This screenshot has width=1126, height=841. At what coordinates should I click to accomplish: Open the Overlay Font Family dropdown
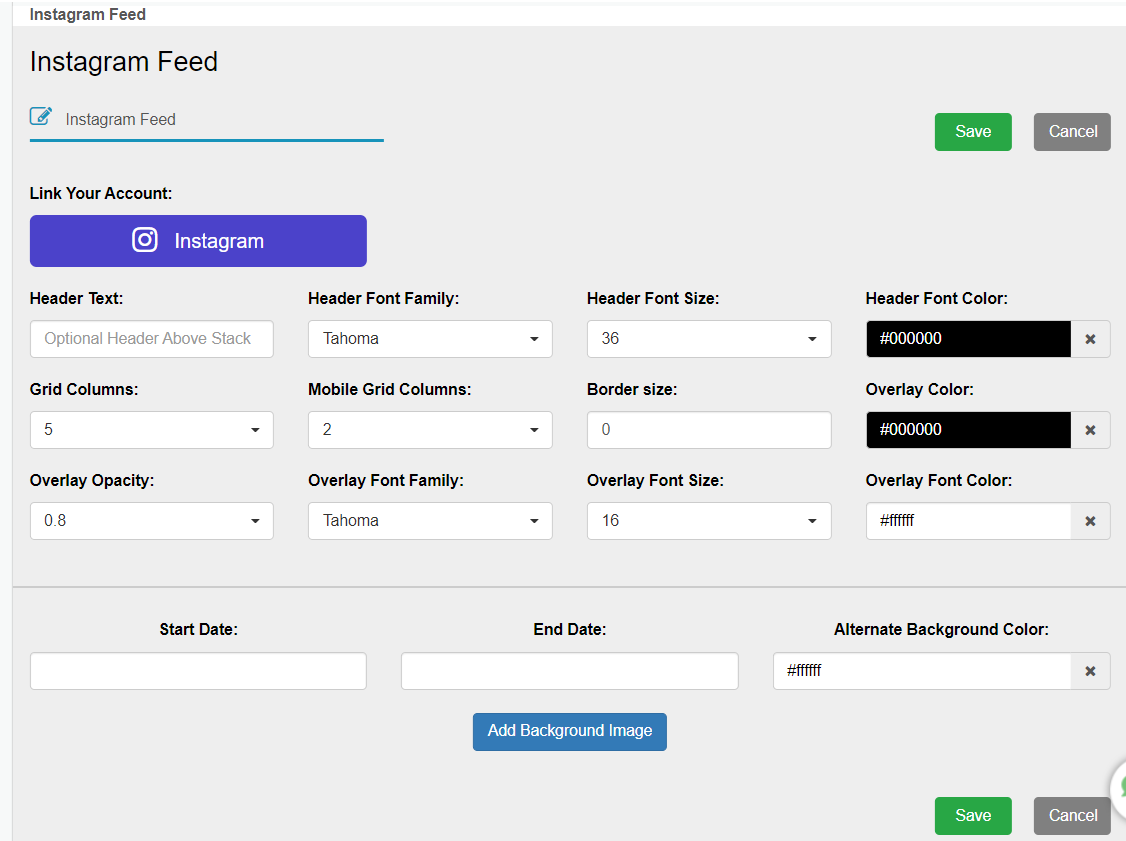(x=430, y=521)
